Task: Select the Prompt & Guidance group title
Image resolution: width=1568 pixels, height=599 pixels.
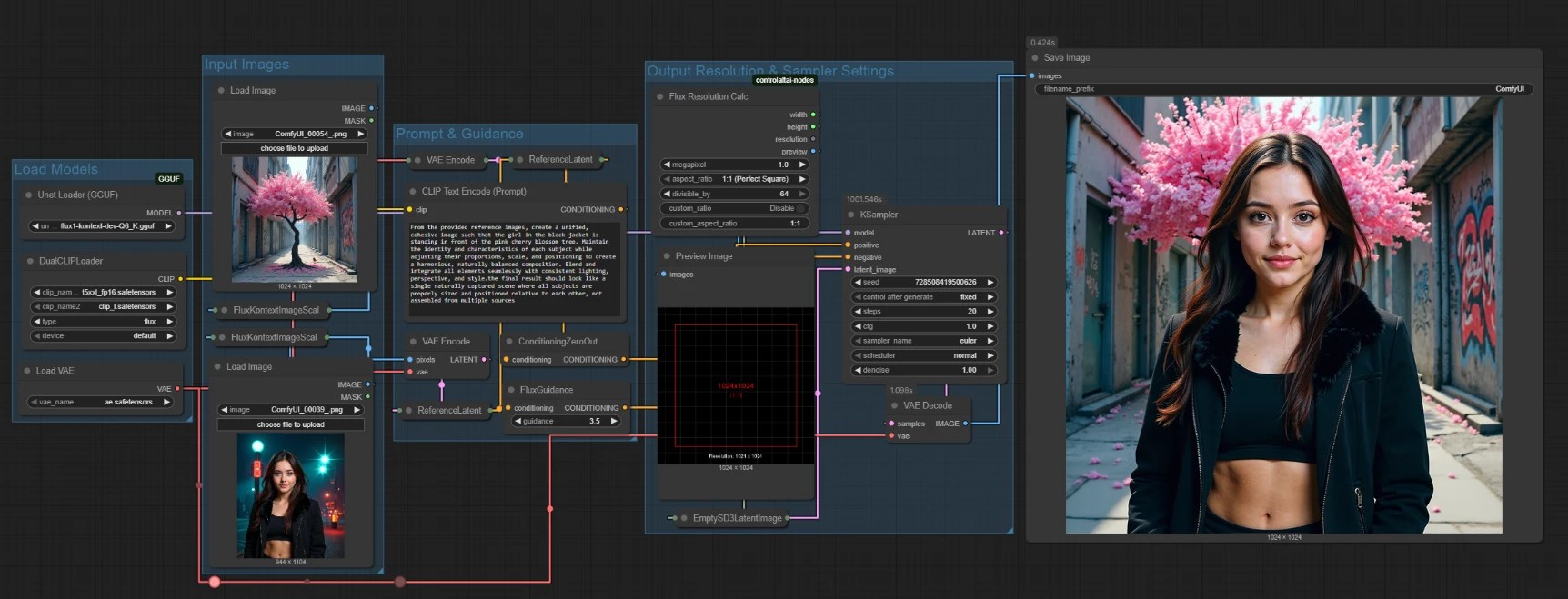Action: (x=459, y=134)
